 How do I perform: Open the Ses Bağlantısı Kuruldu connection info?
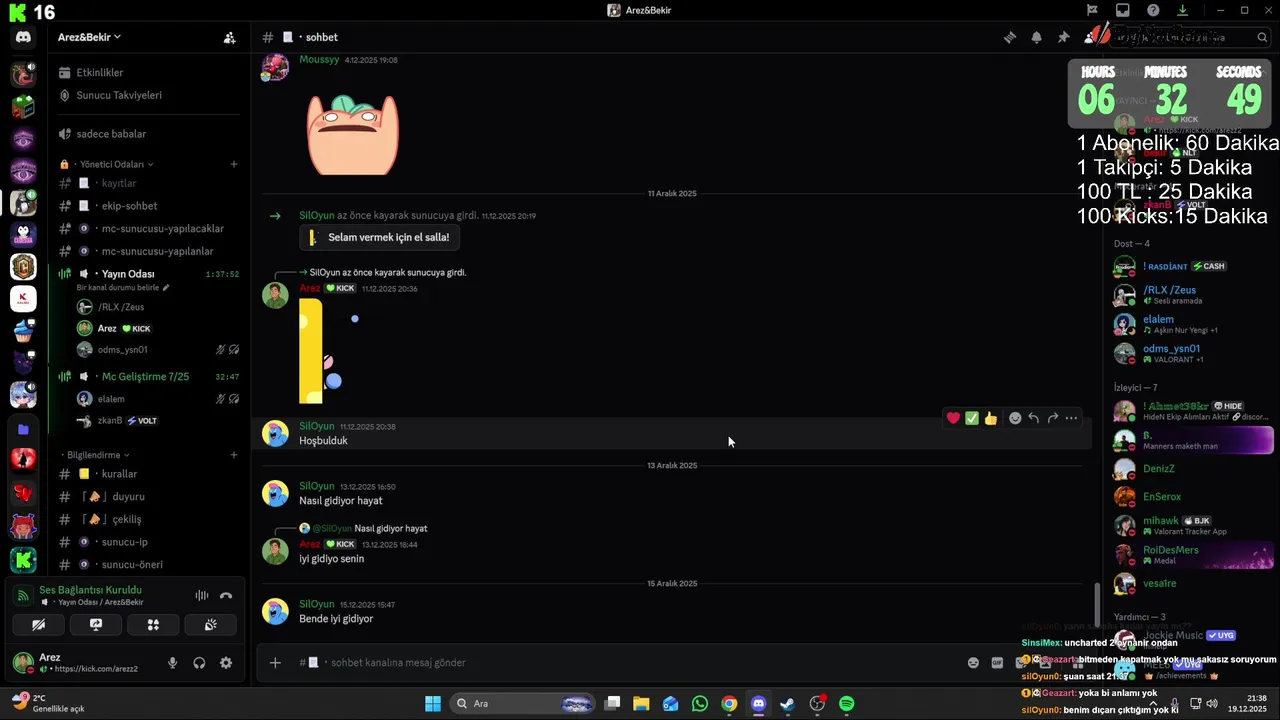pyautogui.click(x=90, y=590)
